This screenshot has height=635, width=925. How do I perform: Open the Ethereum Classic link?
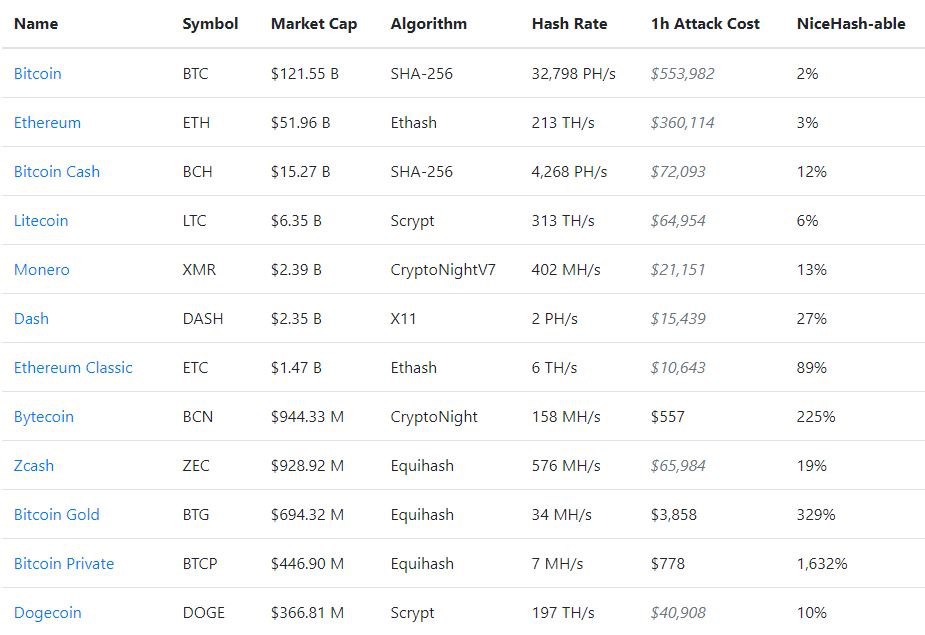[x=73, y=368]
